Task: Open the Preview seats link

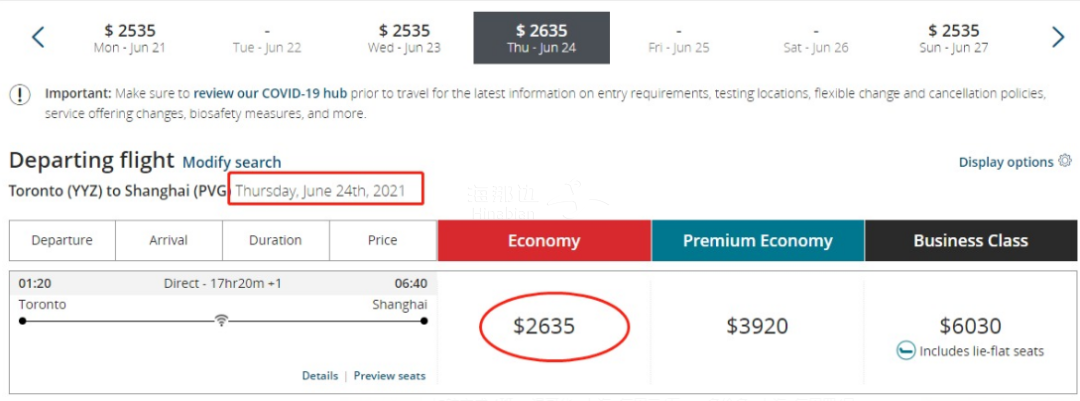Action: click(390, 376)
